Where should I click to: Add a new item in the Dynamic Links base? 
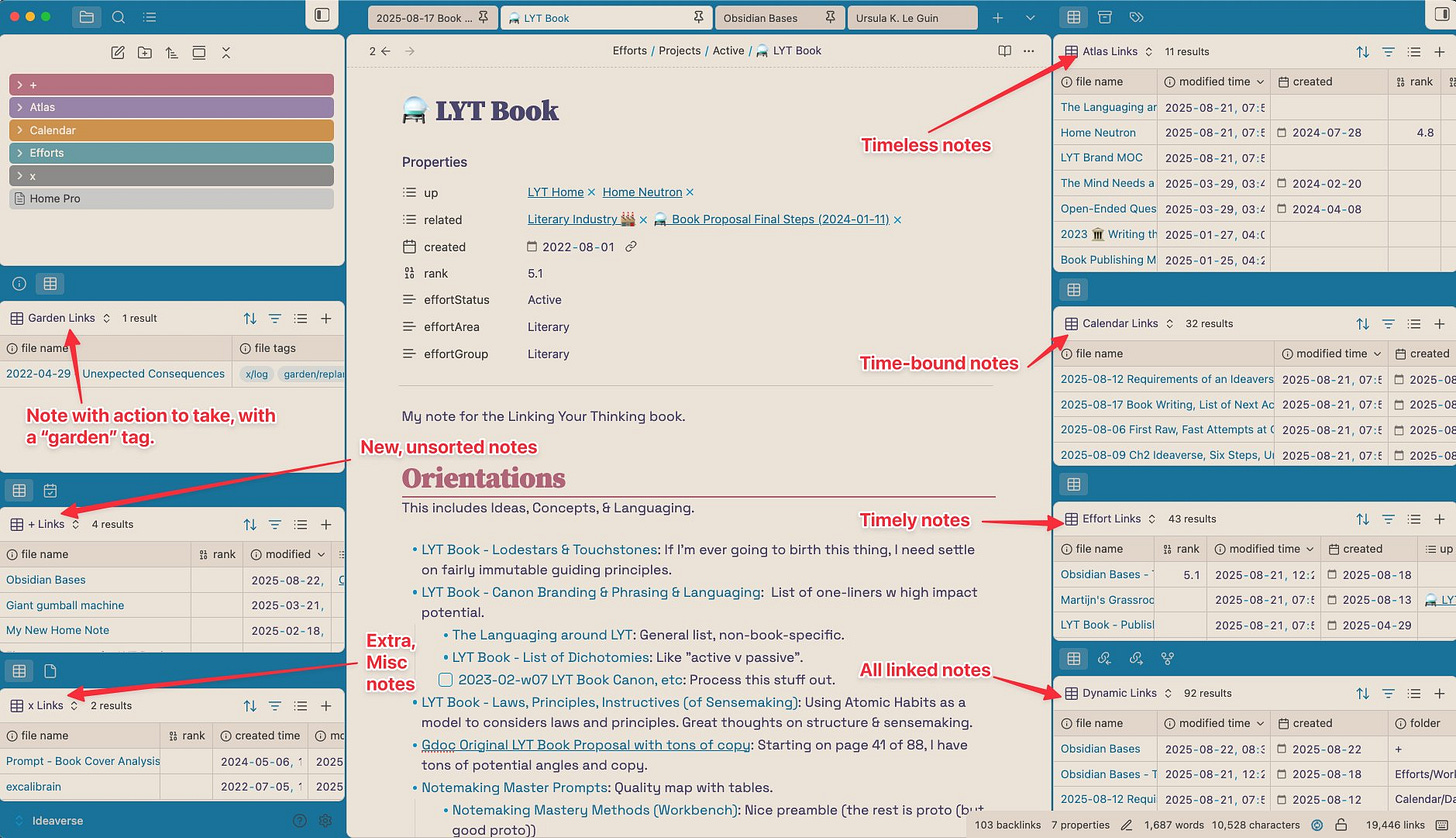[x=1439, y=693]
